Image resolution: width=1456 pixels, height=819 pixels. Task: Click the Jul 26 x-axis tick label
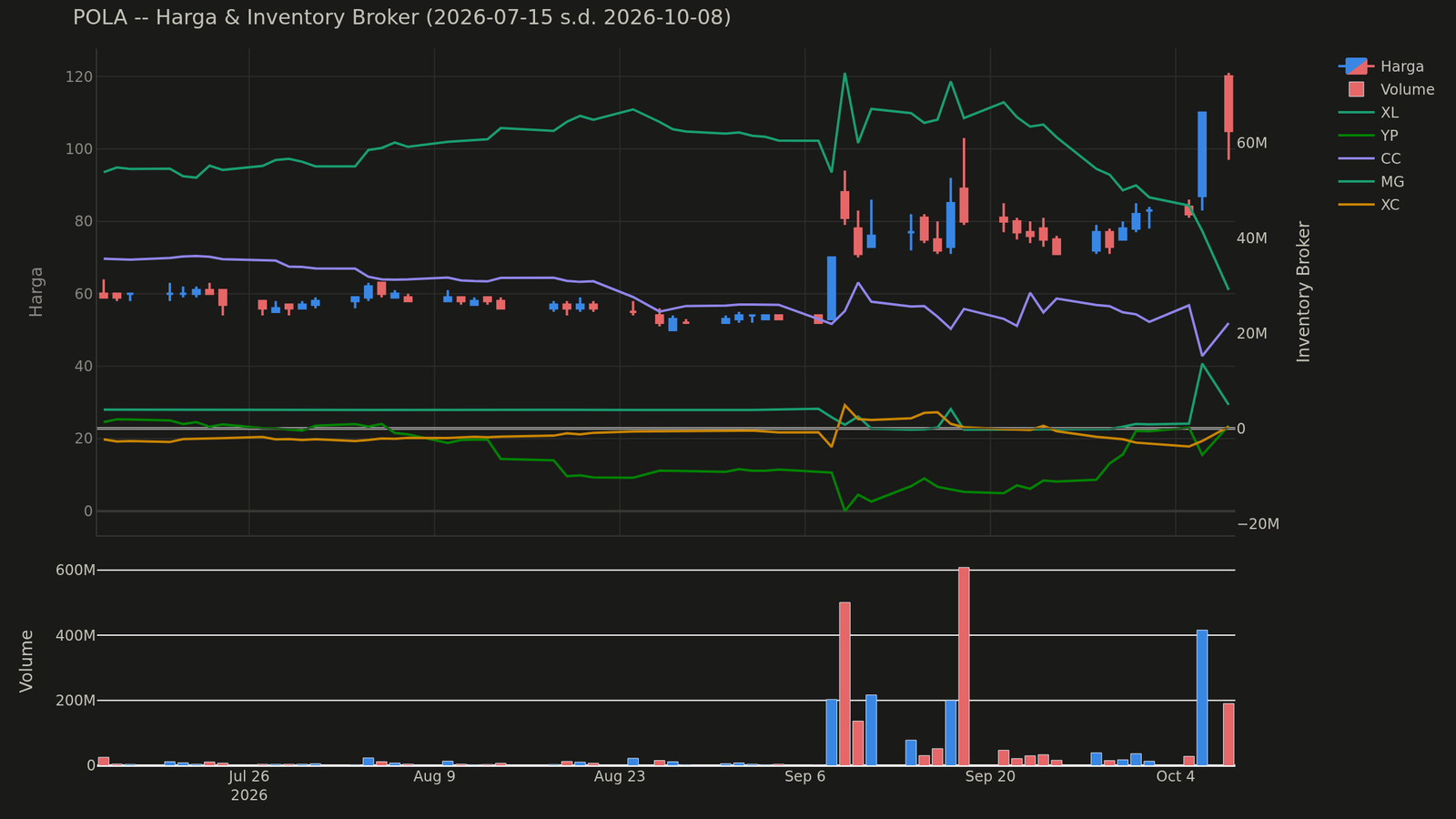pyautogui.click(x=248, y=776)
